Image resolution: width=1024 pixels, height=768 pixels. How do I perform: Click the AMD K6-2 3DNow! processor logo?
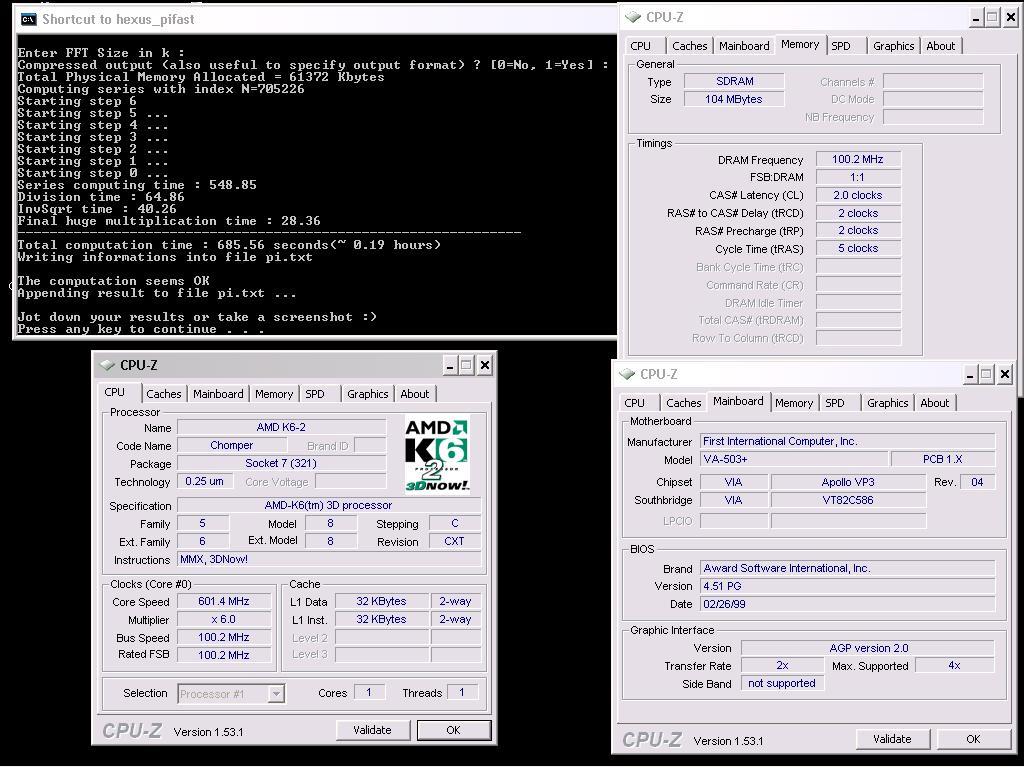click(437, 455)
